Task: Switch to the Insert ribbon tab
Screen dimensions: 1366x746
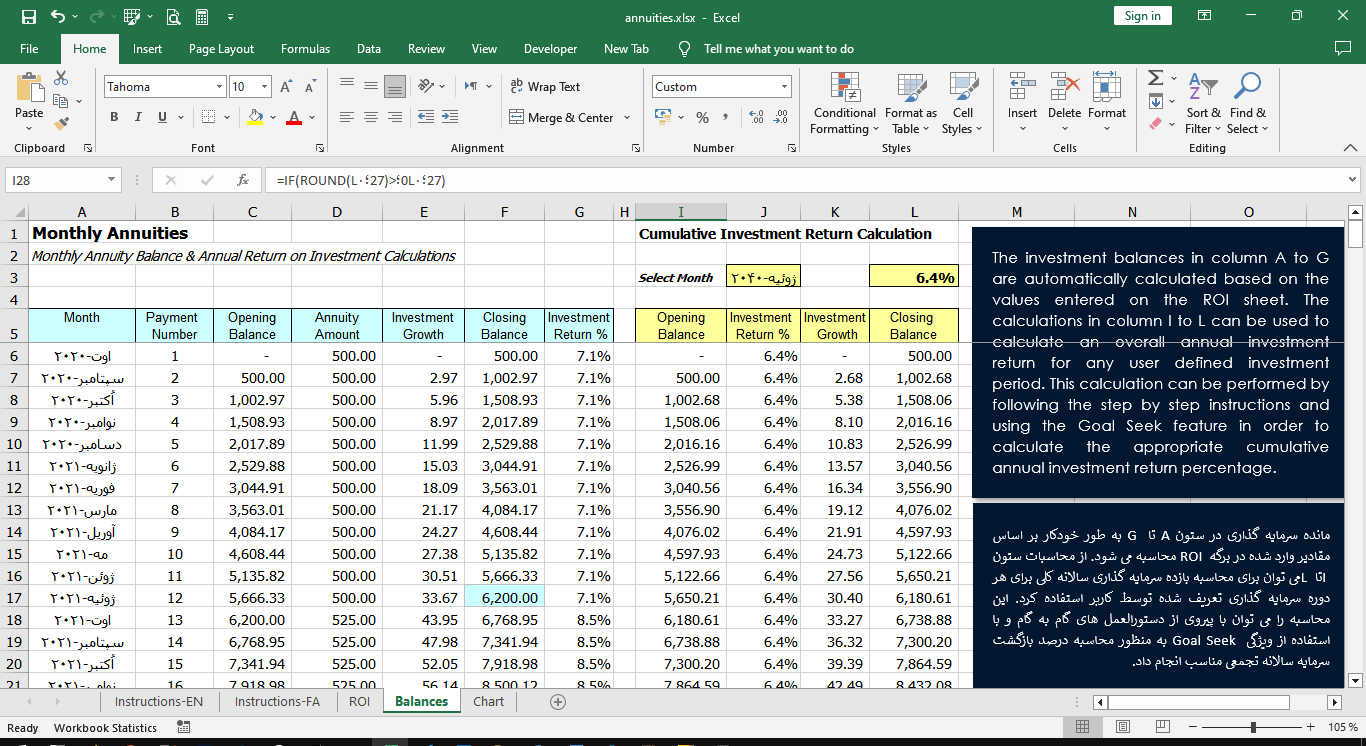Action: click(147, 49)
